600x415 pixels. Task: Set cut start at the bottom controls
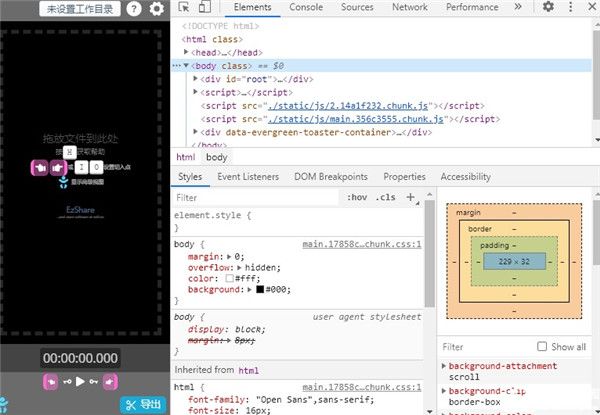pyautogui.click(x=51, y=381)
